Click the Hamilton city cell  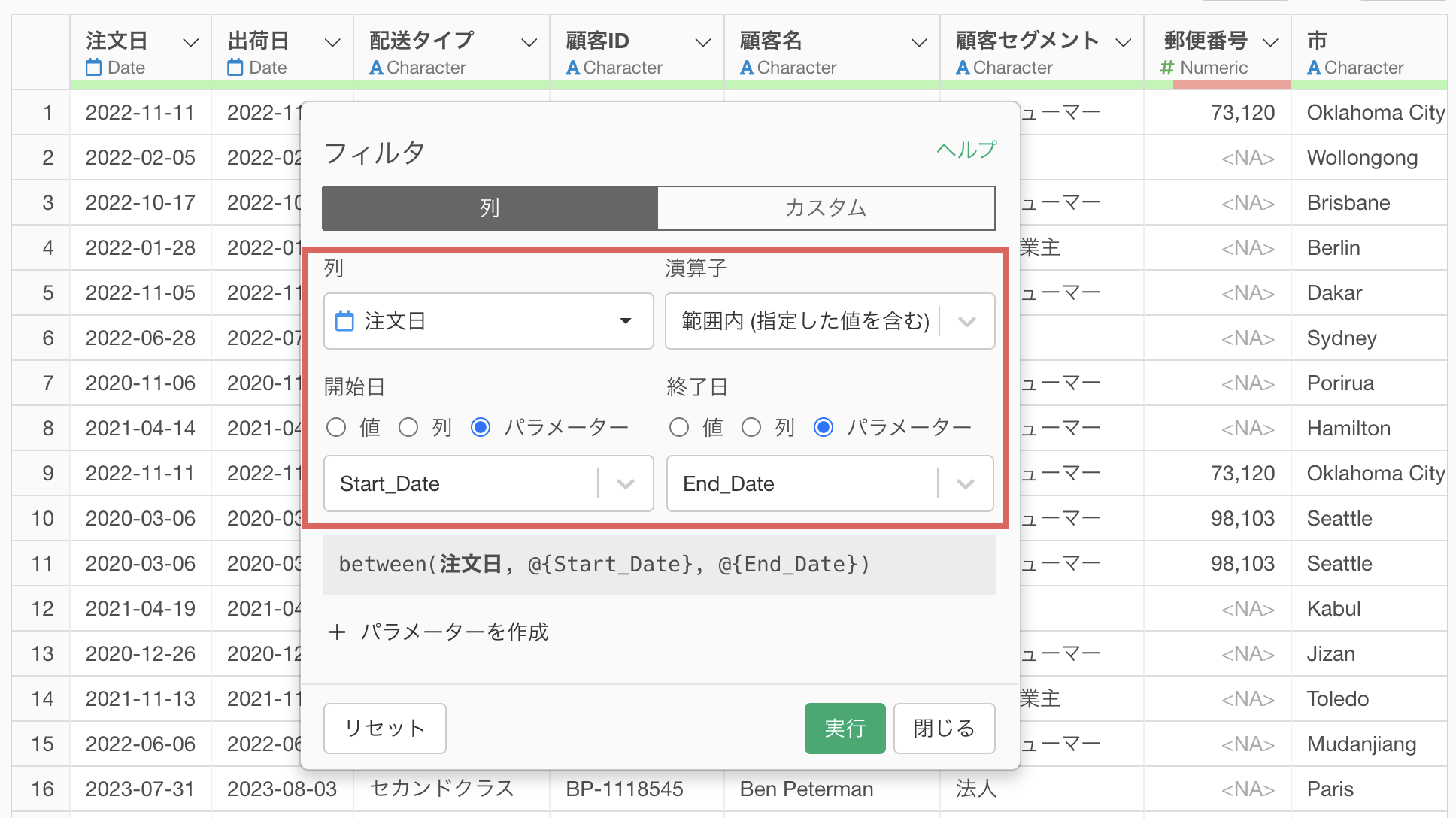(x=1369, y=429)
